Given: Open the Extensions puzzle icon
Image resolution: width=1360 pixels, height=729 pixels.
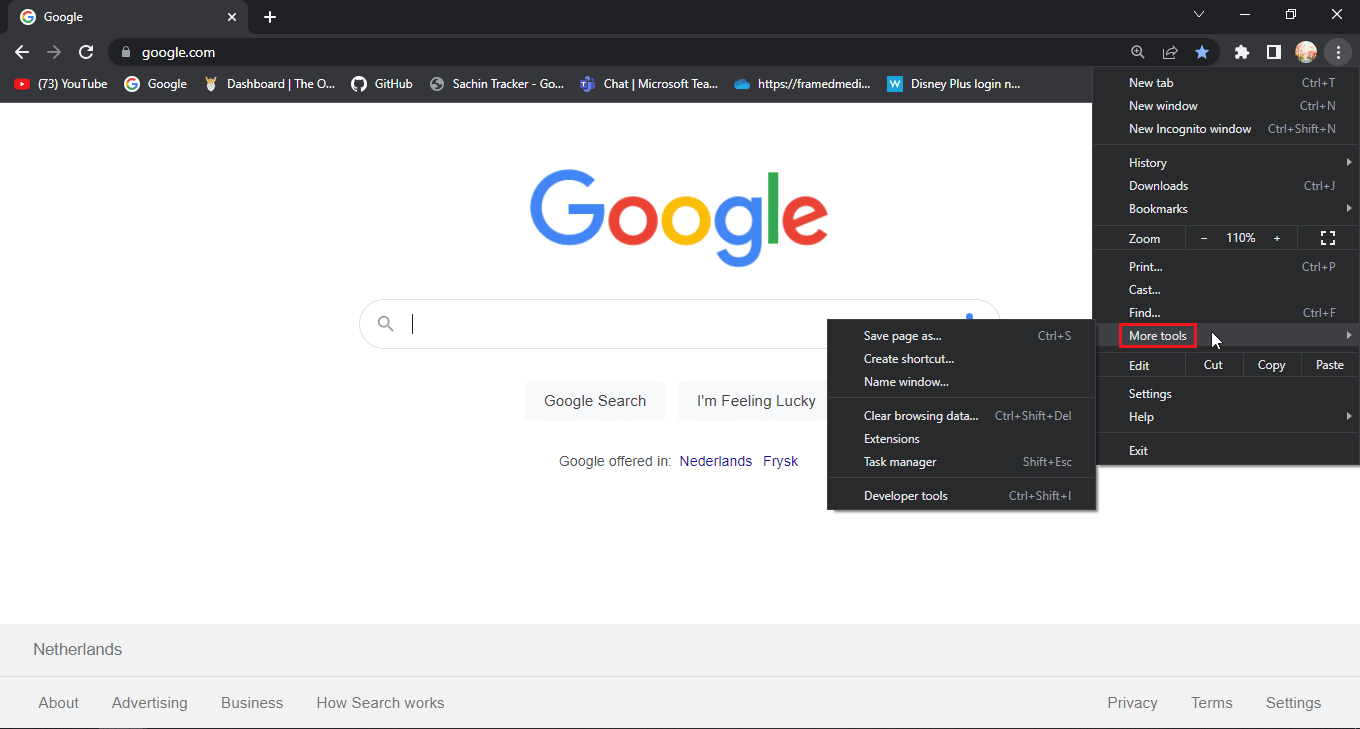Looking at the screenshot, I should pos(1242,52).
